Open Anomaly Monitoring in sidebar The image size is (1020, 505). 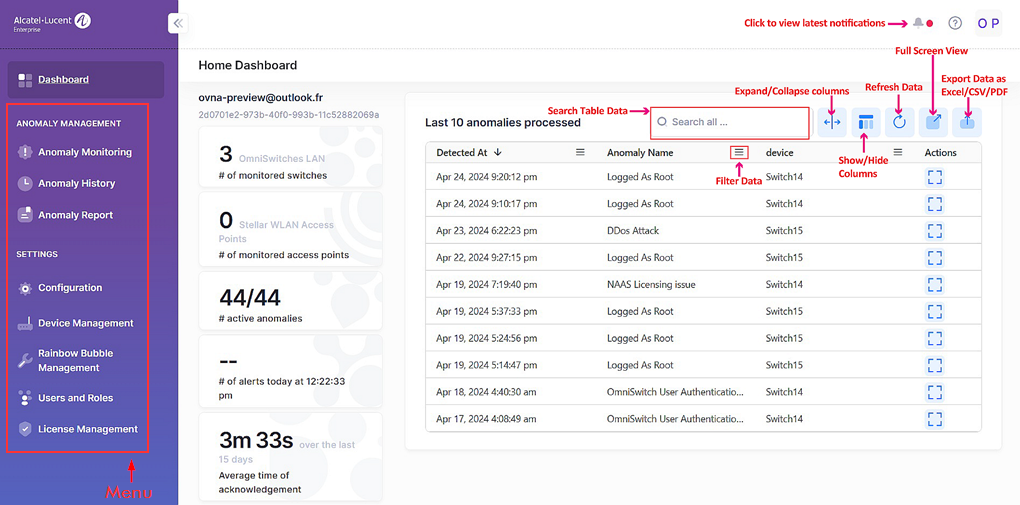click(x=84, y=152)
